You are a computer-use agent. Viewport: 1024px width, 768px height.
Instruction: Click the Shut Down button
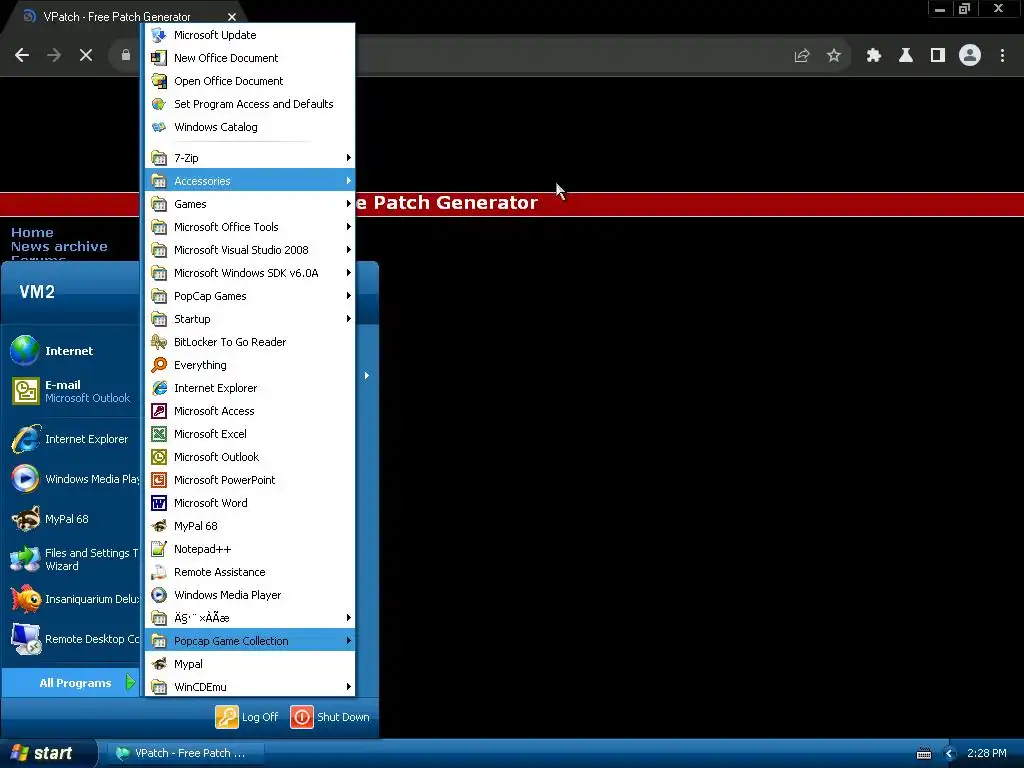point(330,717)
